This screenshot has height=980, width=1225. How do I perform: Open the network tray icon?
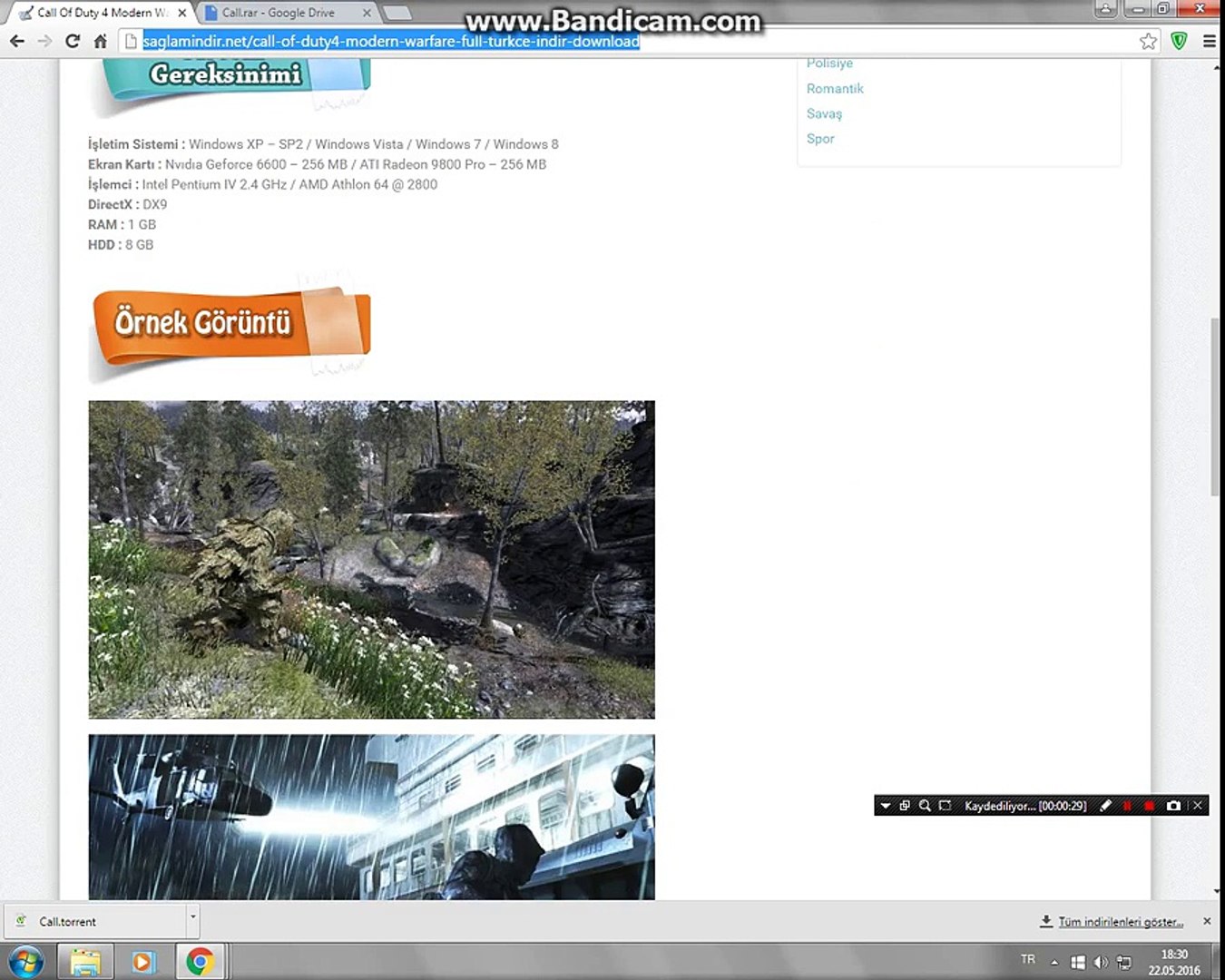(1124, 962)
